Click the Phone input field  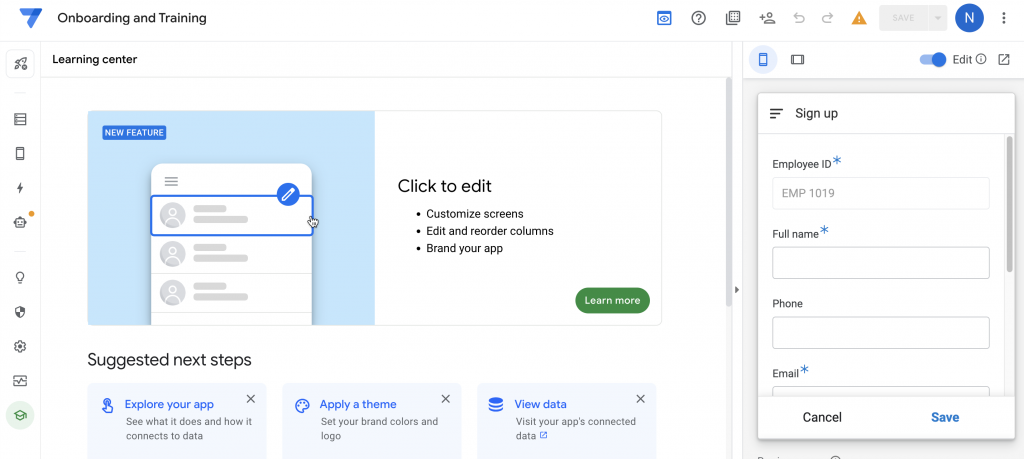[880, 333]
